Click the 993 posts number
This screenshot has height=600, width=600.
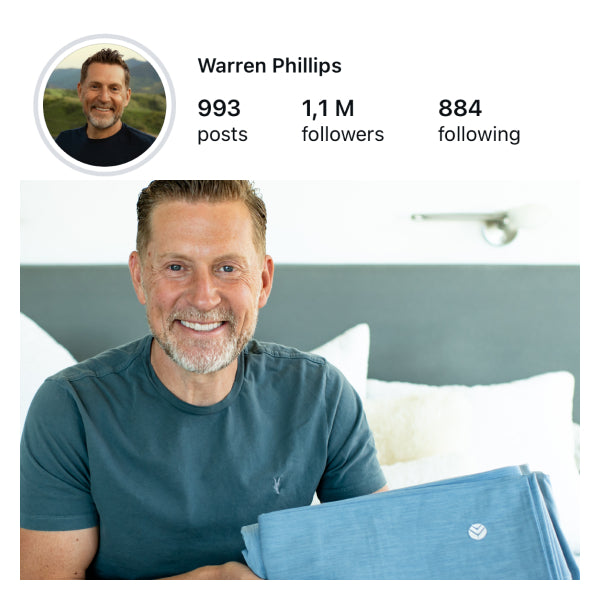219,108
